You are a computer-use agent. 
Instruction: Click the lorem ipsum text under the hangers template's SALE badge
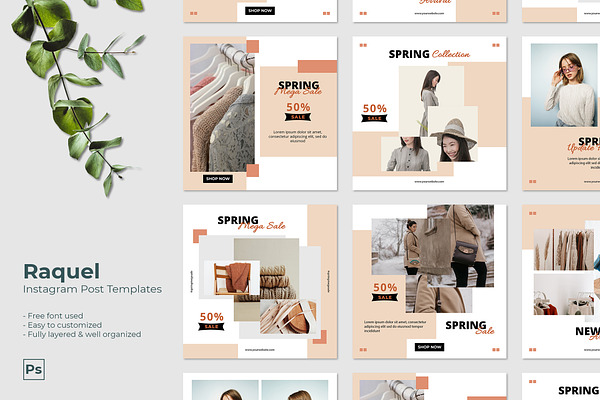pos(298,136)
